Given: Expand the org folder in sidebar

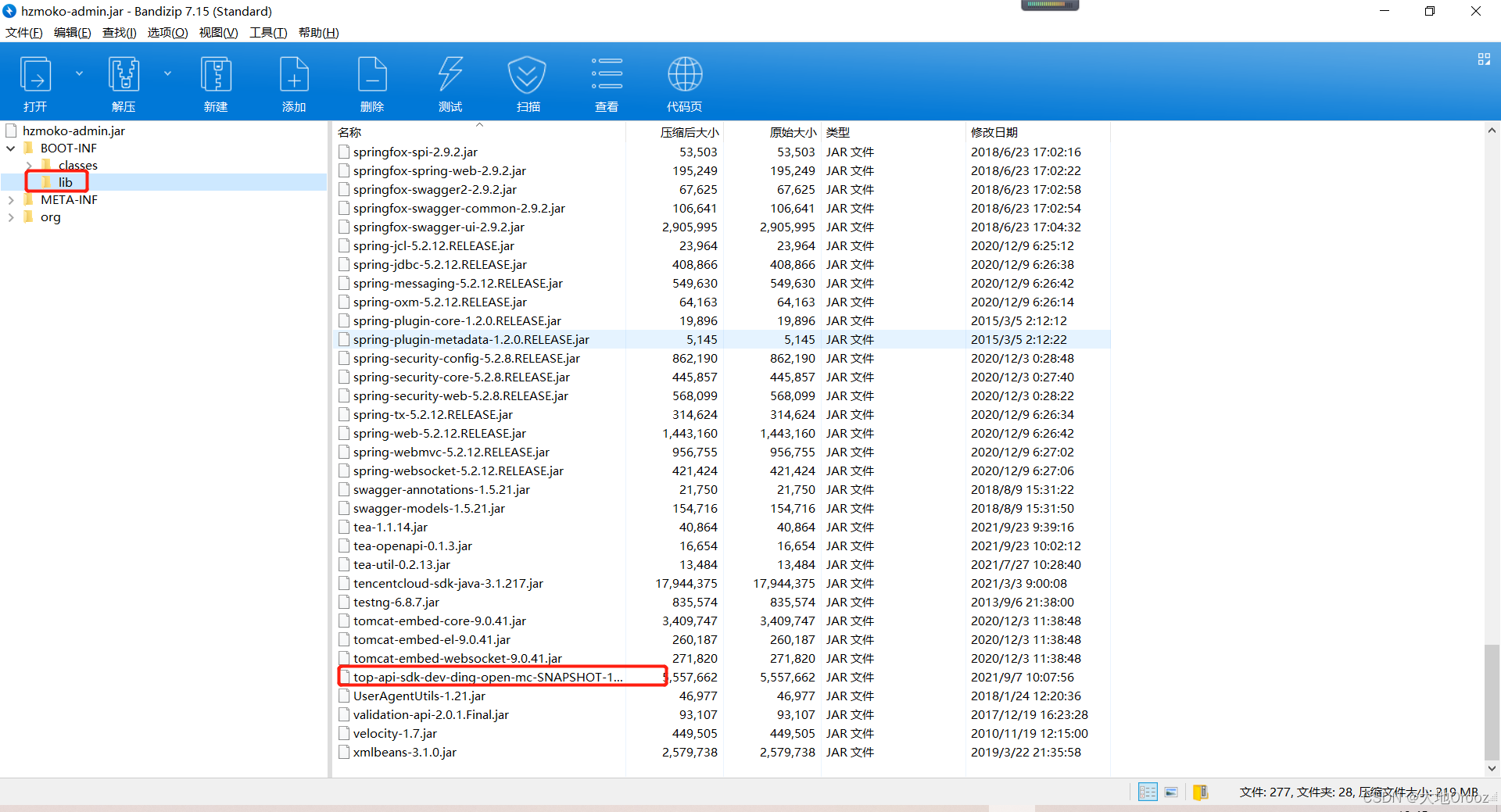Looking at the screenshot, I should point(10,217).
